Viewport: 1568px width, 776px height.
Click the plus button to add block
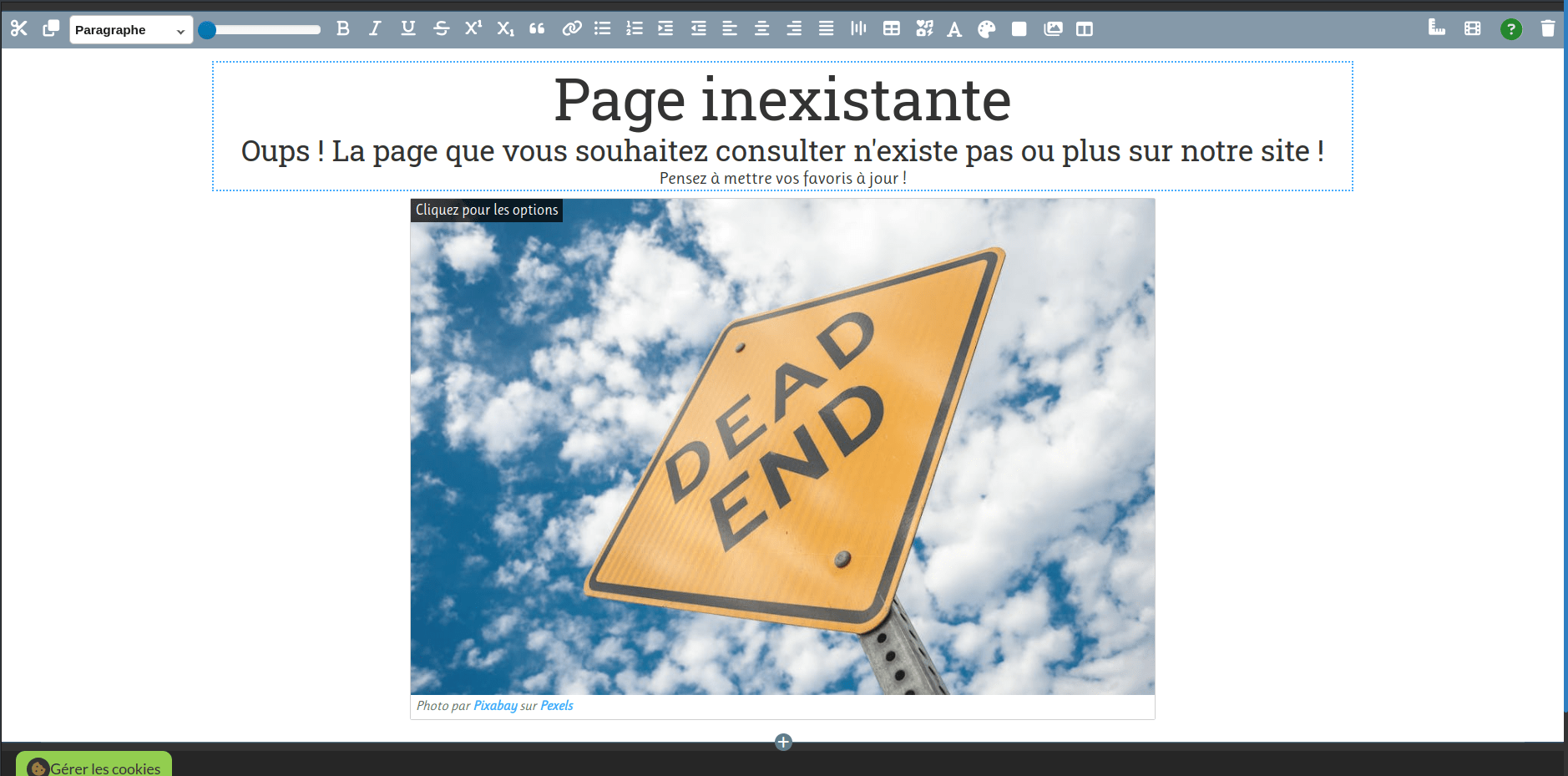[783, 742]
